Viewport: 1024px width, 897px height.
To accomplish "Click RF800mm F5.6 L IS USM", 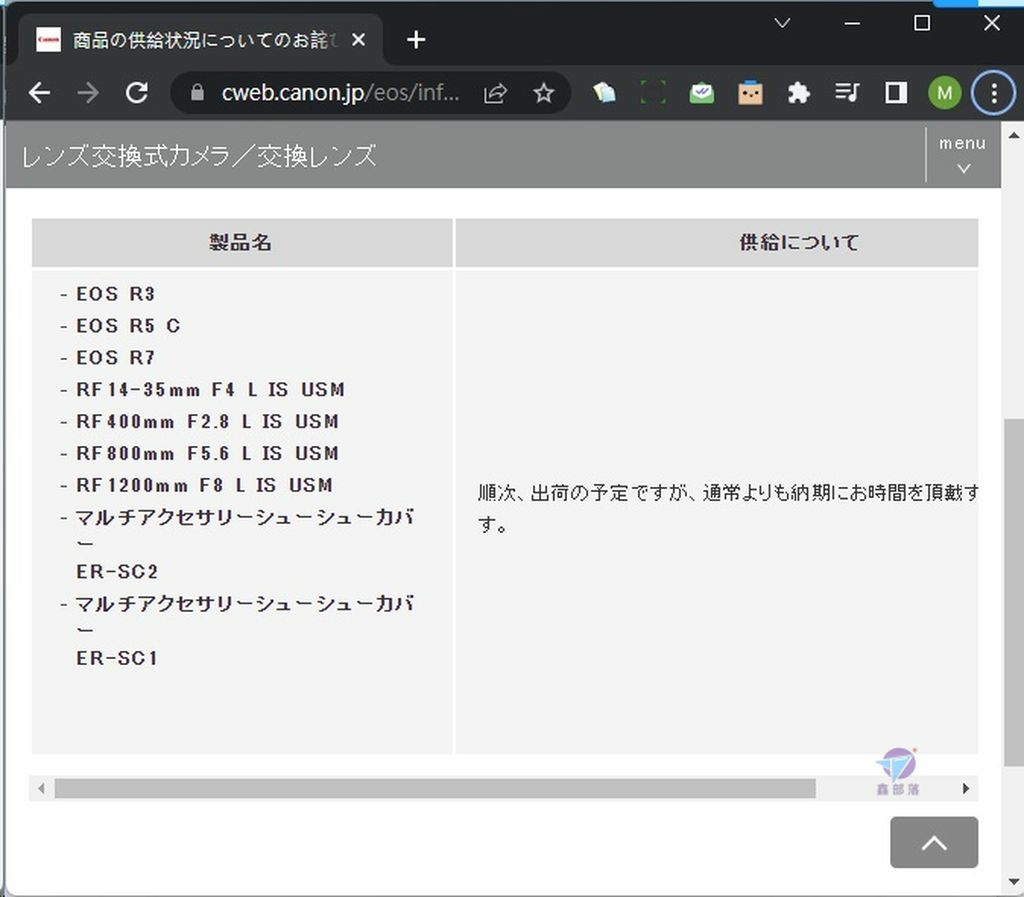I will point(208,454).
